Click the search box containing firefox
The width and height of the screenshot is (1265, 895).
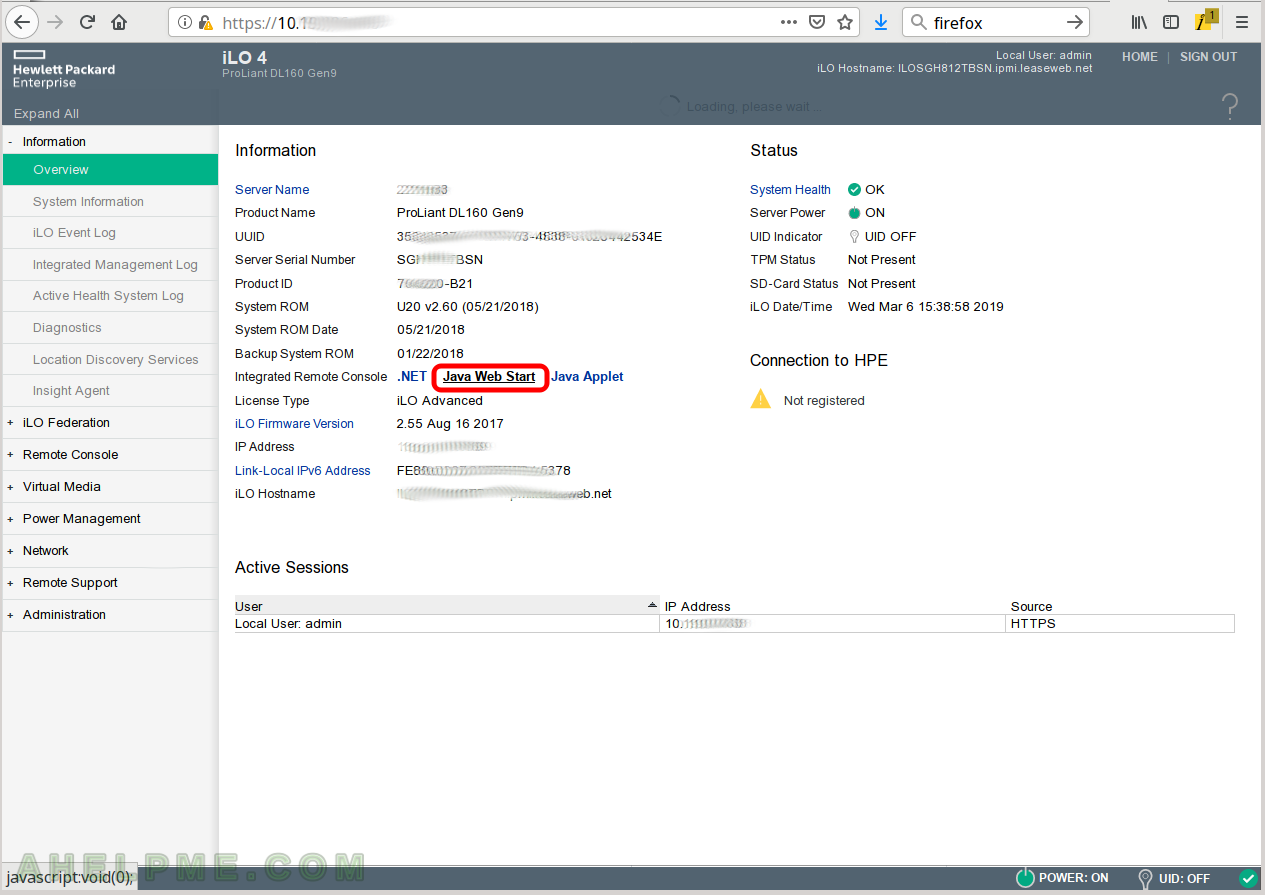point(994,22)
